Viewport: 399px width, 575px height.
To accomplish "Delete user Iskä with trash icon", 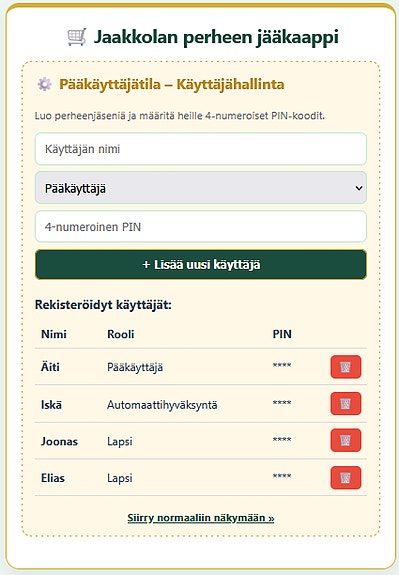I will (345, 404).
